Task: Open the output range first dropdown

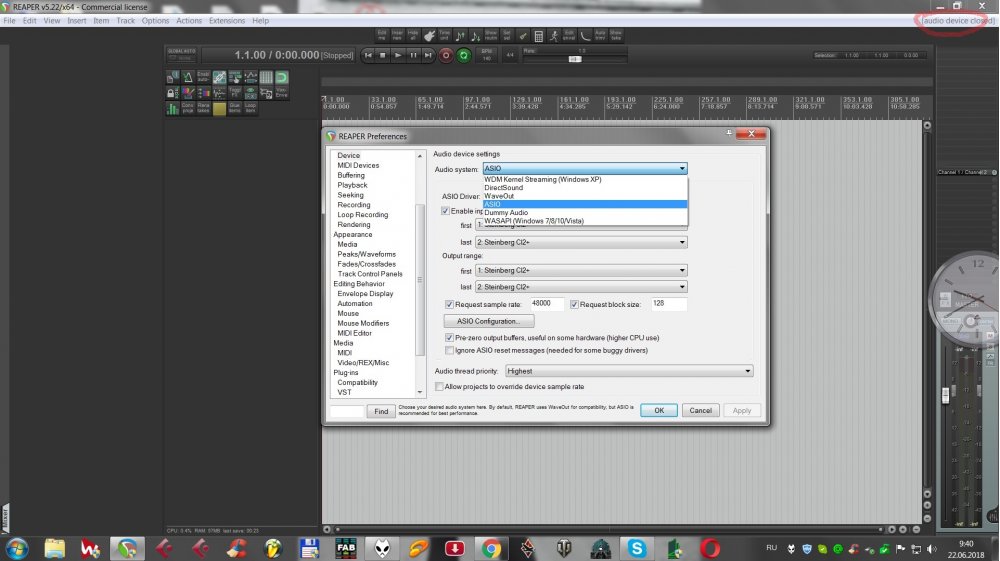Action: pyautogui.click(x=581, y=270)
